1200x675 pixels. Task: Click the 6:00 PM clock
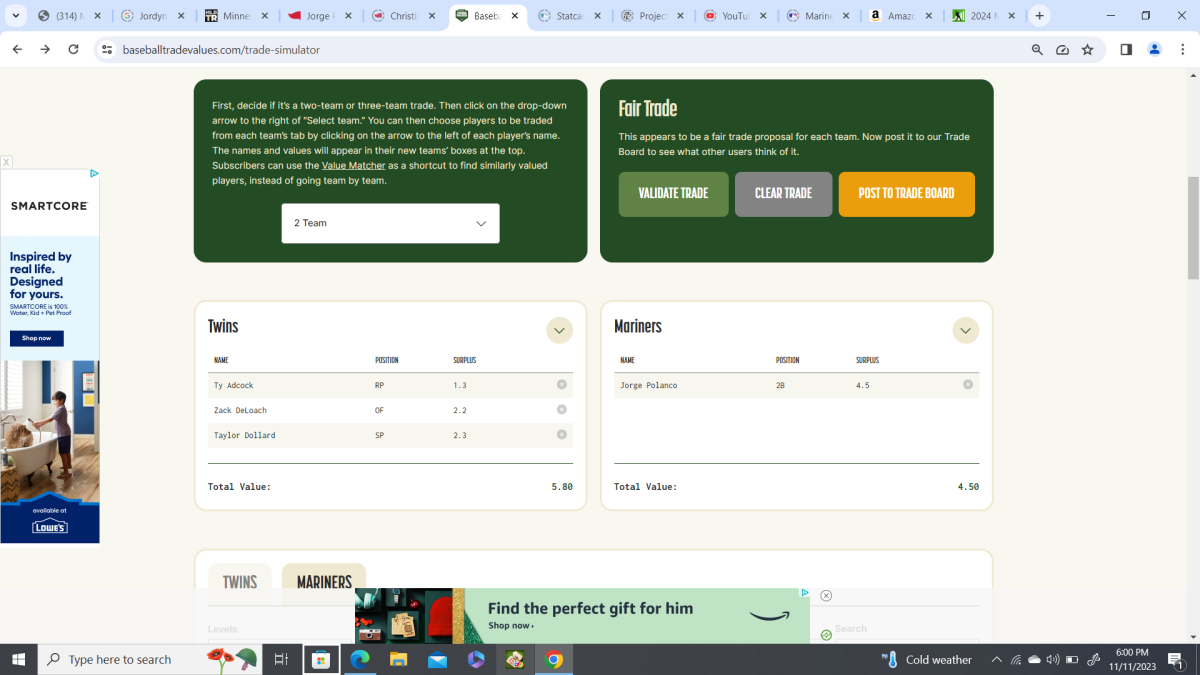tap(1132, 652)
